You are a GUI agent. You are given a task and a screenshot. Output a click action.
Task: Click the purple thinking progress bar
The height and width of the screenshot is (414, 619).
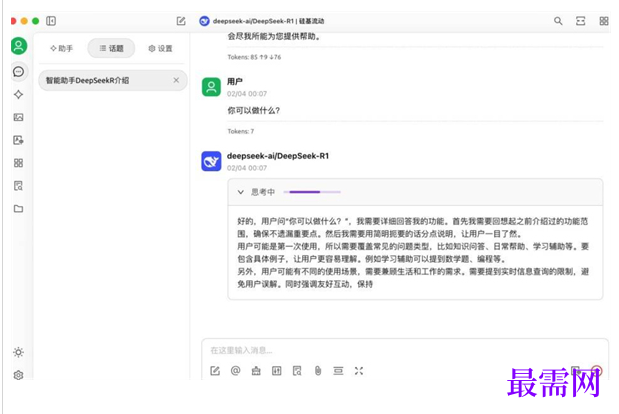click(312, 192)
